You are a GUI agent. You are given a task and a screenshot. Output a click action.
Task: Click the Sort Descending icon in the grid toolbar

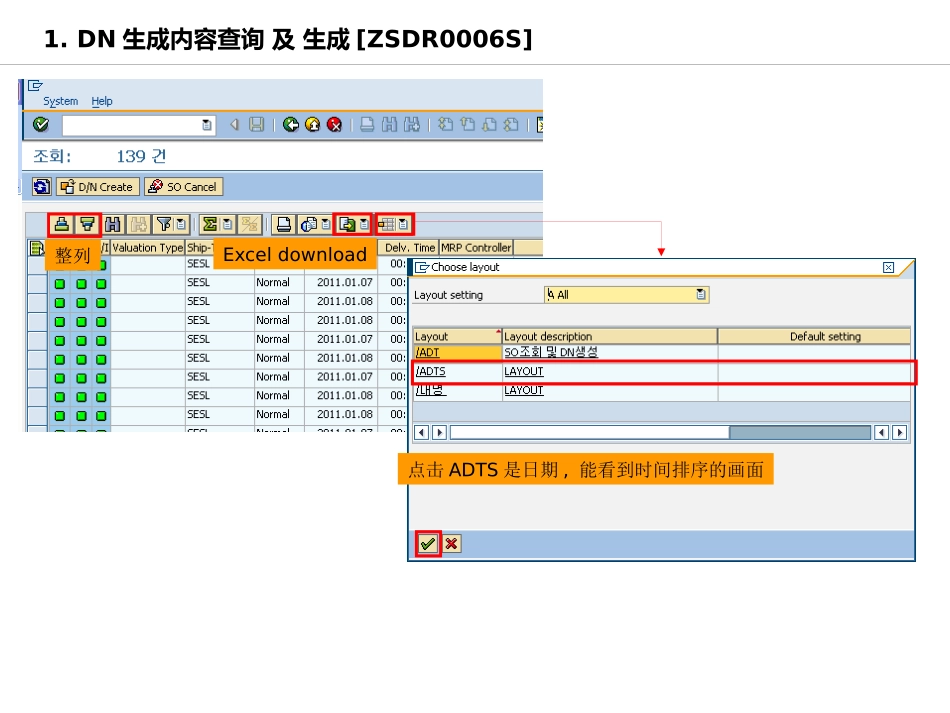pyautogui.click(x=87, y=225)
